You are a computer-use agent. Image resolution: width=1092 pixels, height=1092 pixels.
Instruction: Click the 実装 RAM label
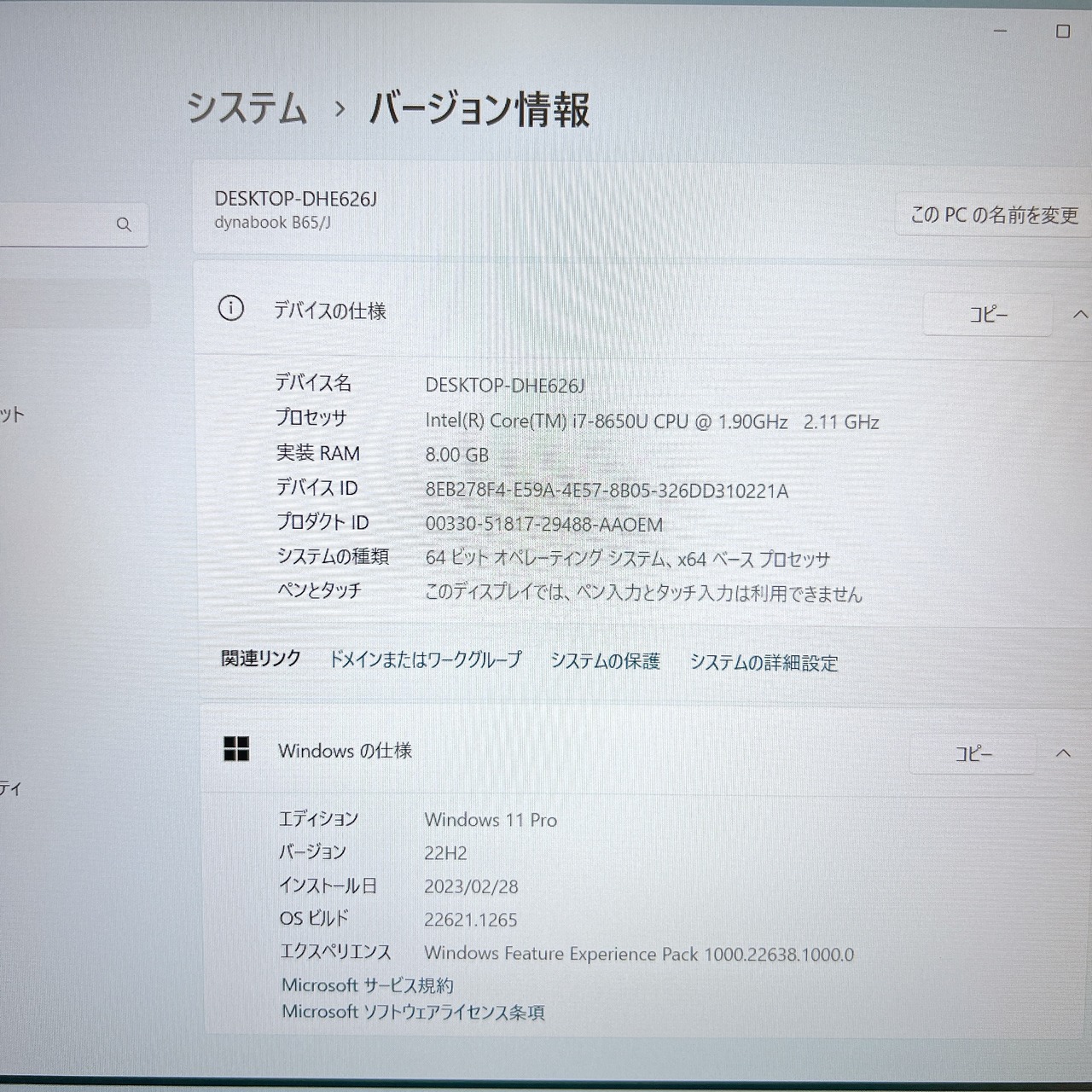click(317, 453)
